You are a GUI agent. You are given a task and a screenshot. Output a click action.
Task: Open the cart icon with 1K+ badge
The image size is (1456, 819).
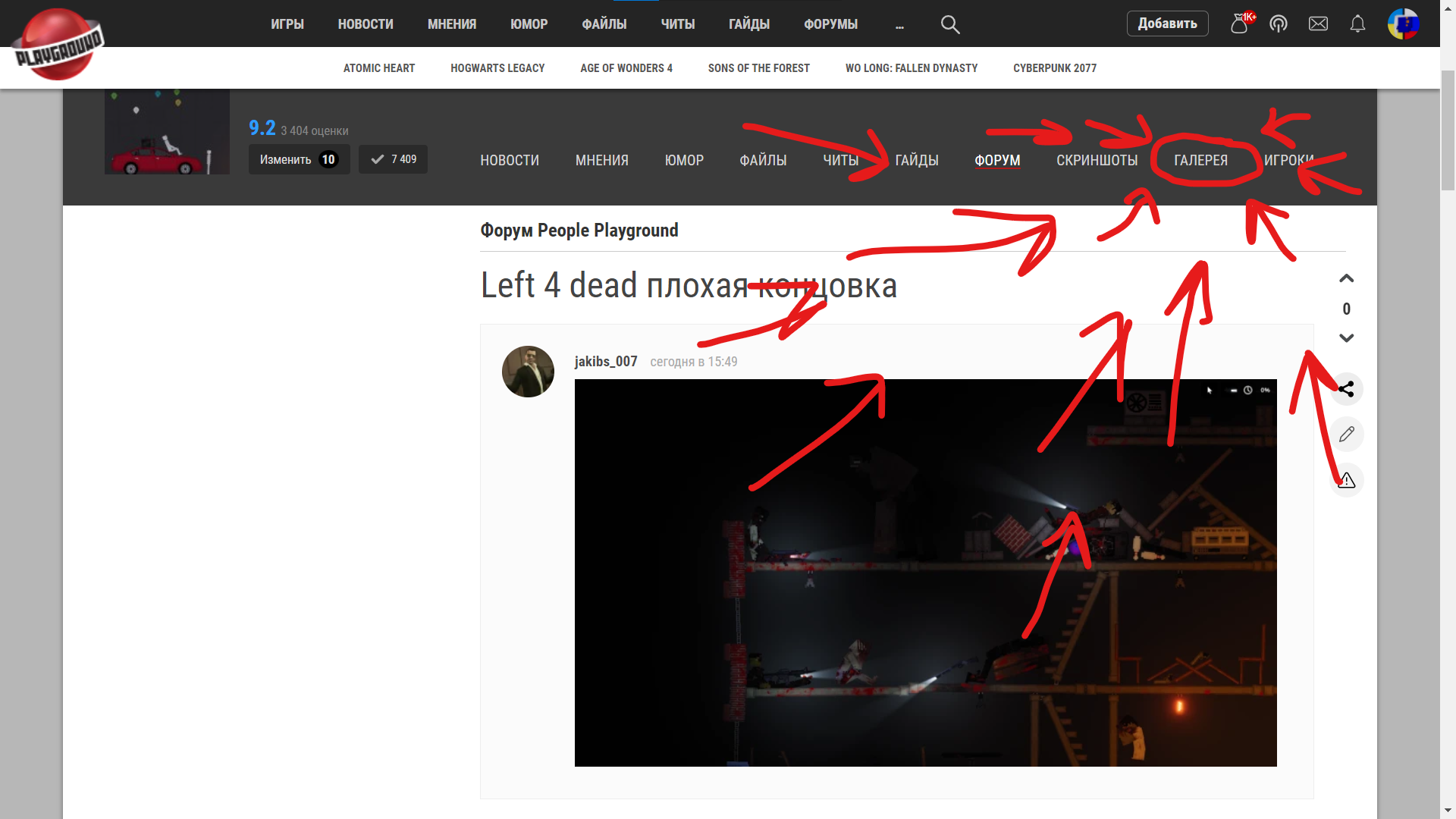point(1239,24)
